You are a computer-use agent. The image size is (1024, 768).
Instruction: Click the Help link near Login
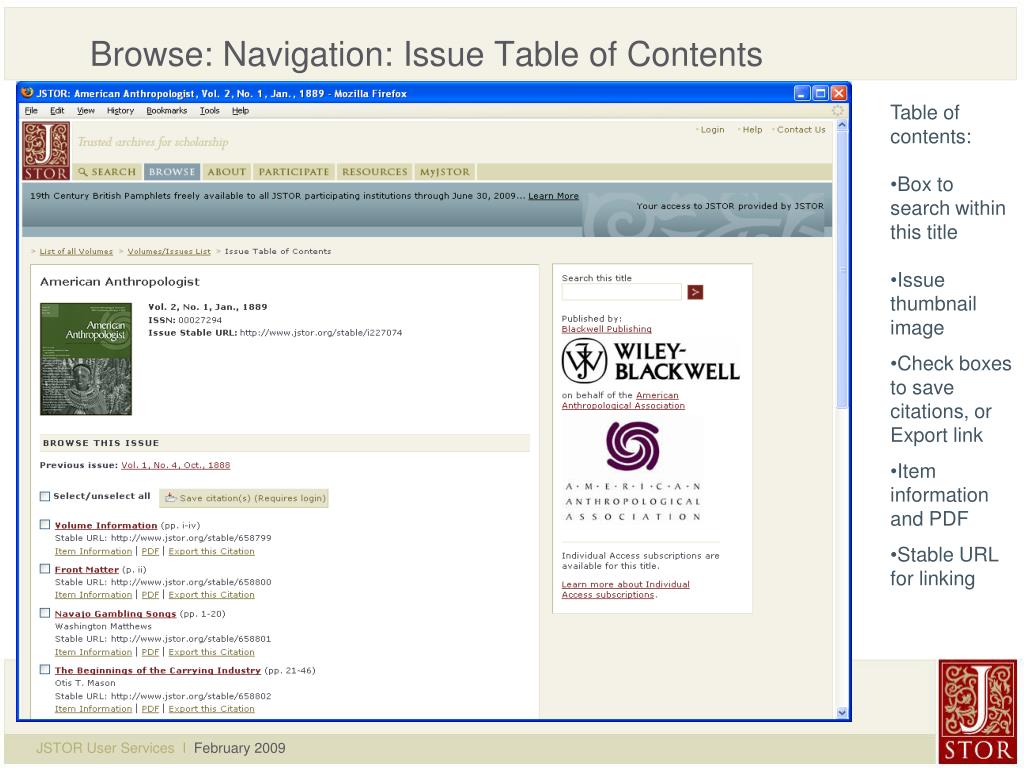click(752, 129)
